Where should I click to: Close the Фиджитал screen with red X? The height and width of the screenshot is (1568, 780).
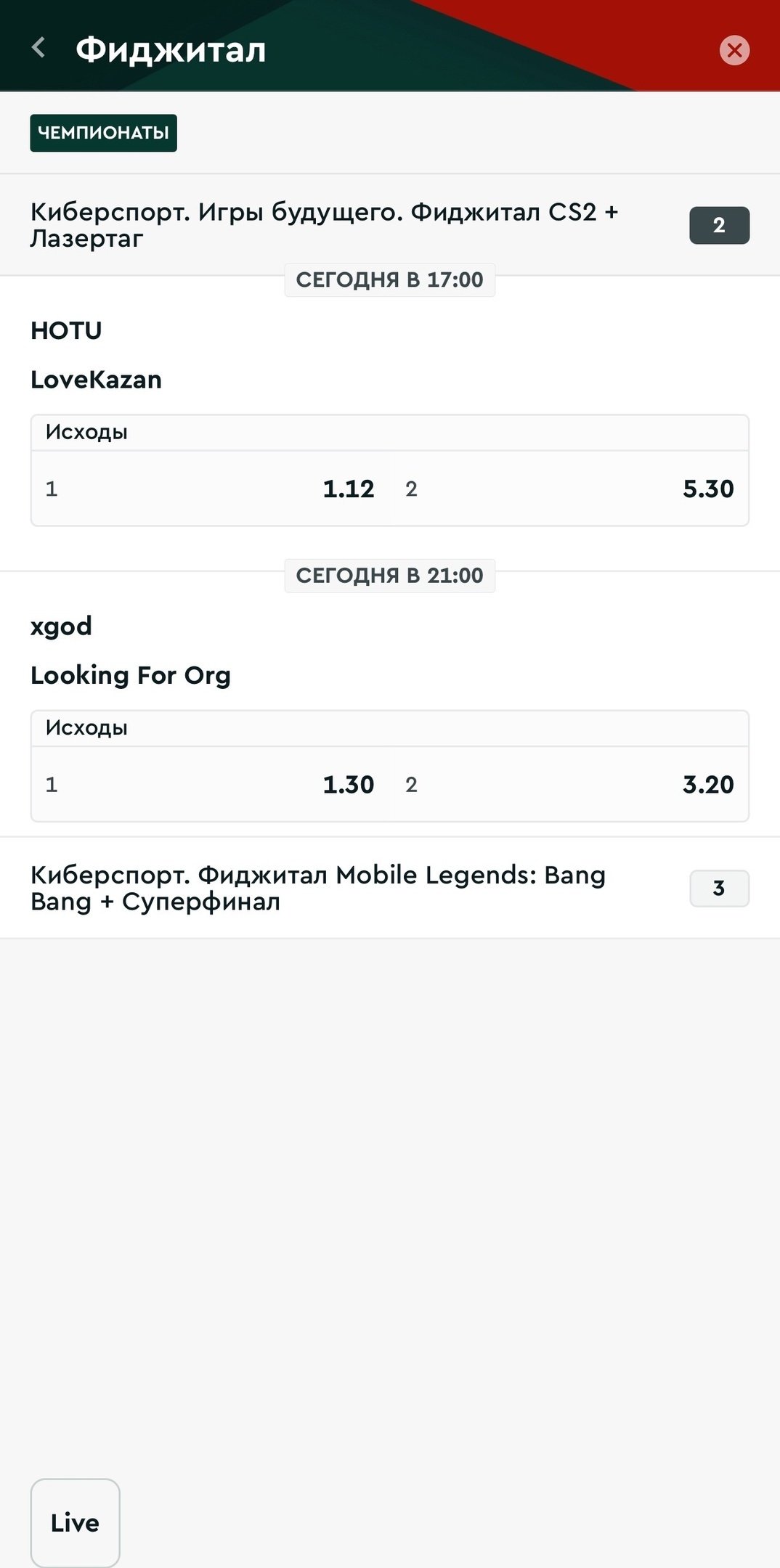[x=734, y=50]
